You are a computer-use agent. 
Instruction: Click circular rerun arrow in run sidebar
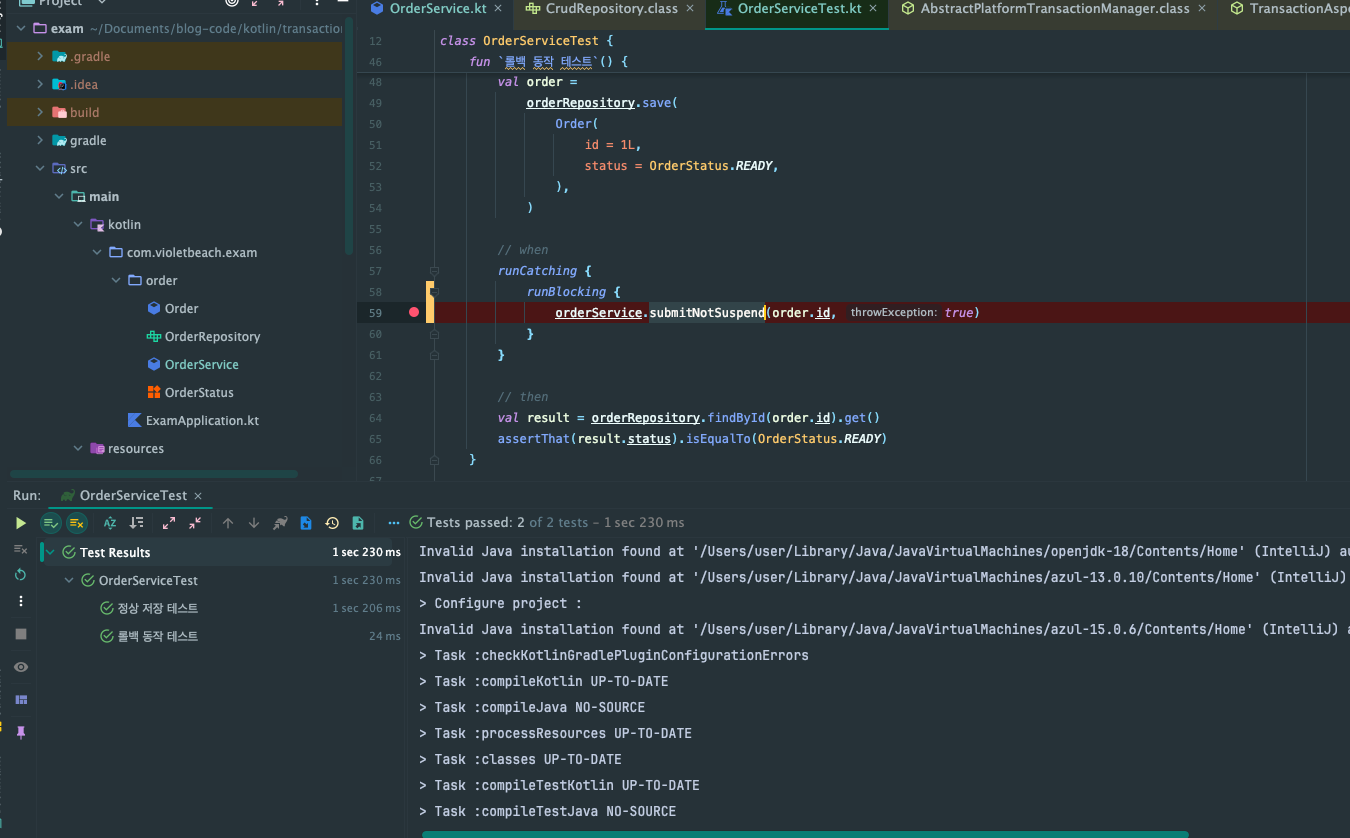(21, 575)
